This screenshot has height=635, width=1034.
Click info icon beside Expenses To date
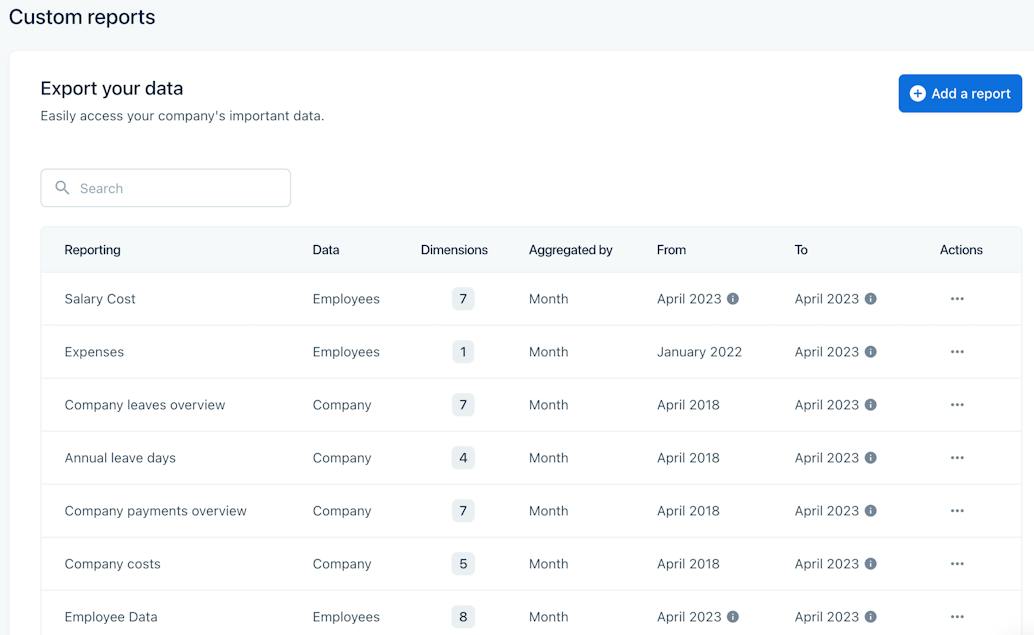point(870,351)
